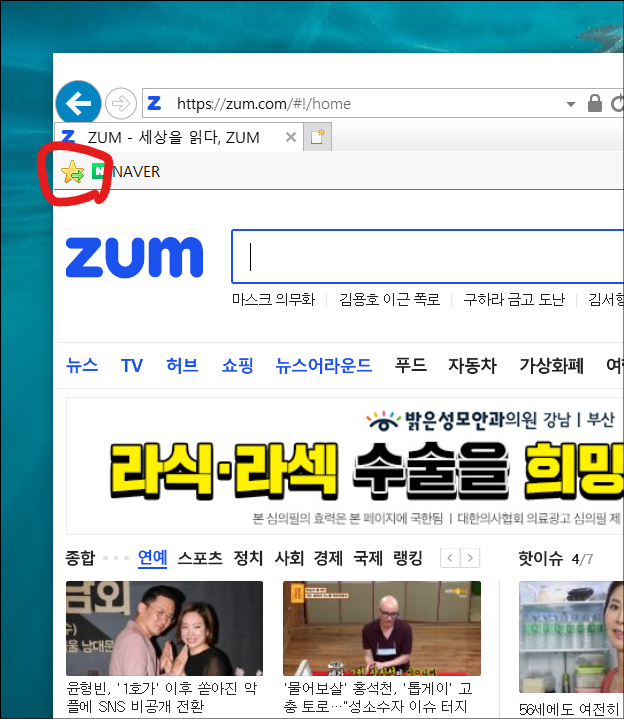Select the 경제 news tab
Image resolution: width=624 pixels, height=719 pixels.
click(x=328, y=558)
